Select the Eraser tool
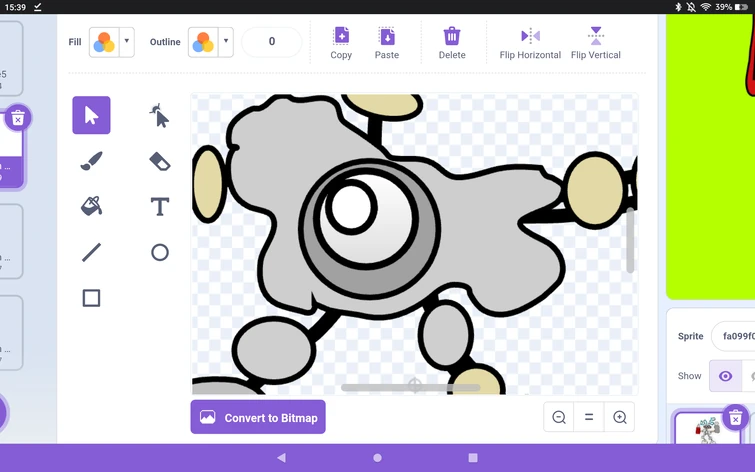Viewport: 755px width, 472px height. (160, 161)
